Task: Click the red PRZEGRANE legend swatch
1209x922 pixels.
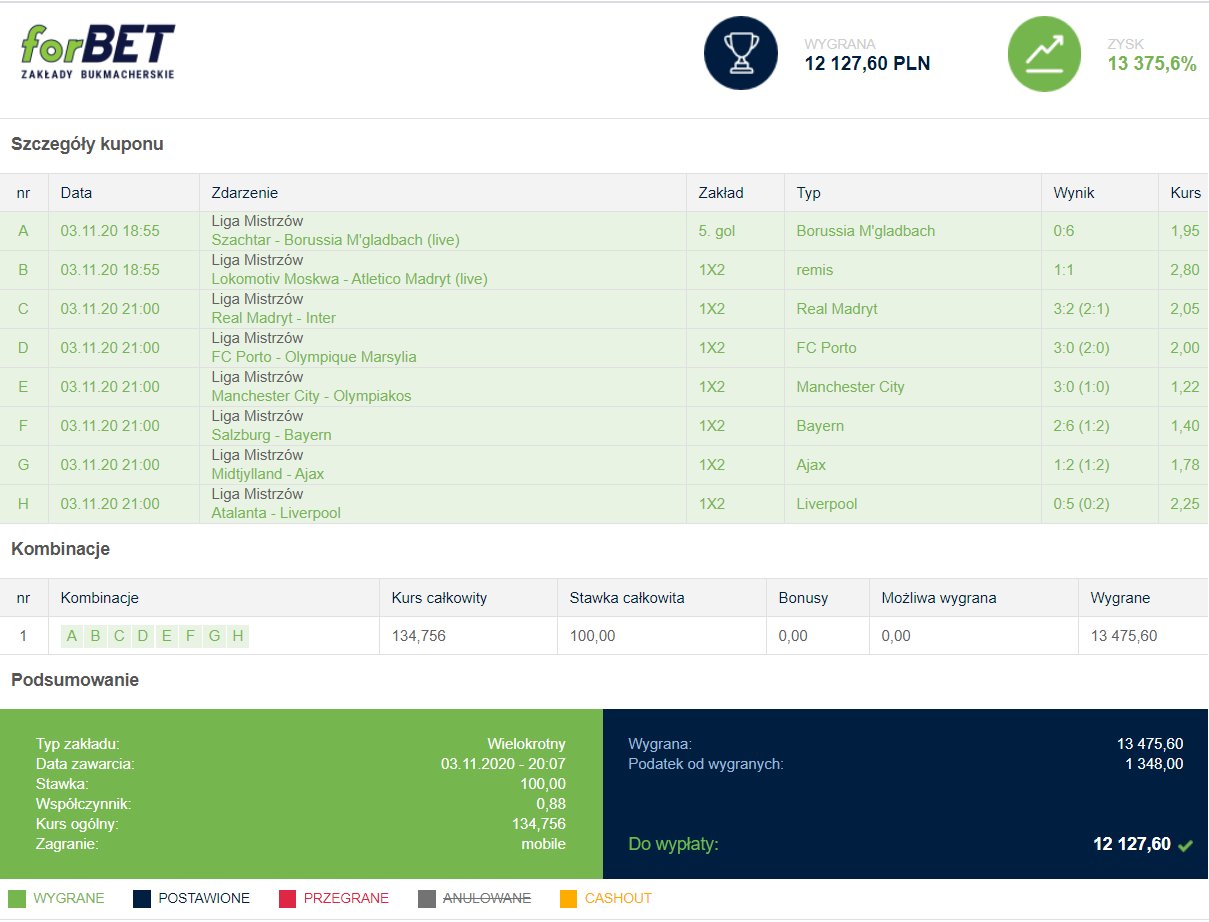Action: coord(287,898)
